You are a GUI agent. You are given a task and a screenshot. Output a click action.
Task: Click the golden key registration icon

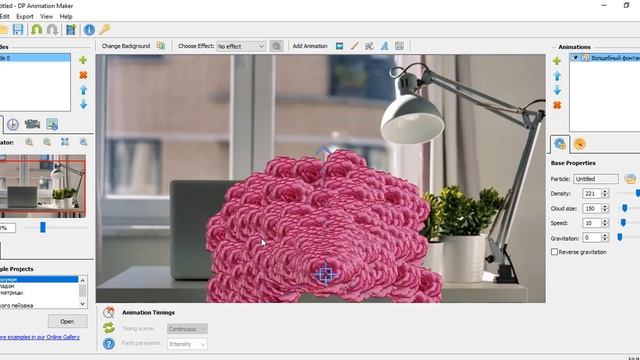tap(105, 29)
